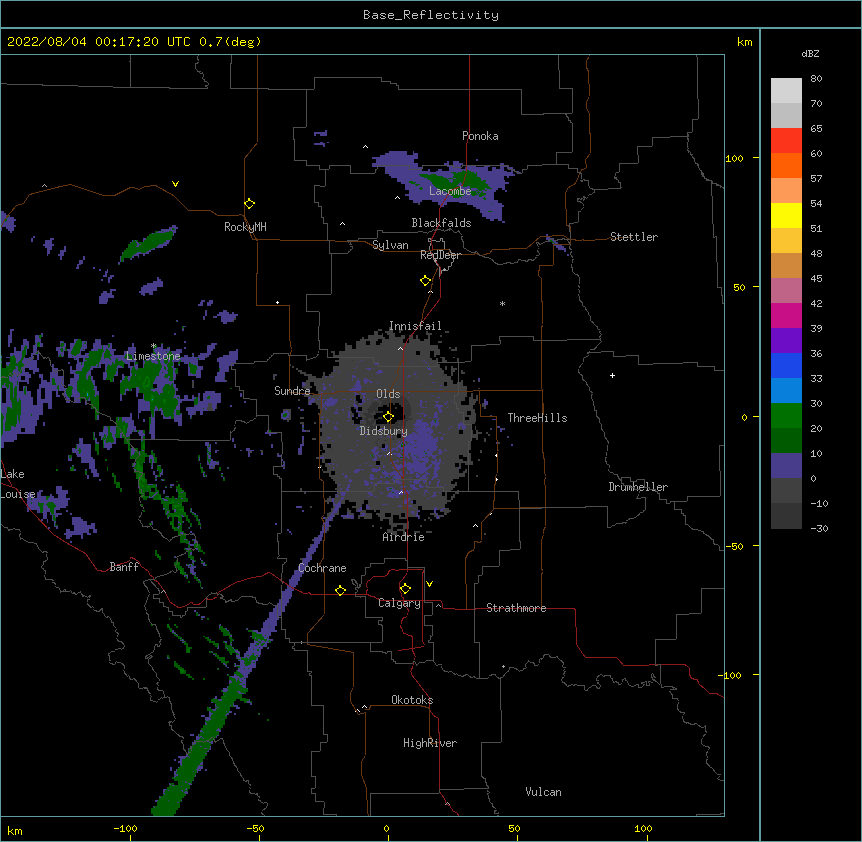Select the yellow v marker northeast of Calgary

(429, 584)
